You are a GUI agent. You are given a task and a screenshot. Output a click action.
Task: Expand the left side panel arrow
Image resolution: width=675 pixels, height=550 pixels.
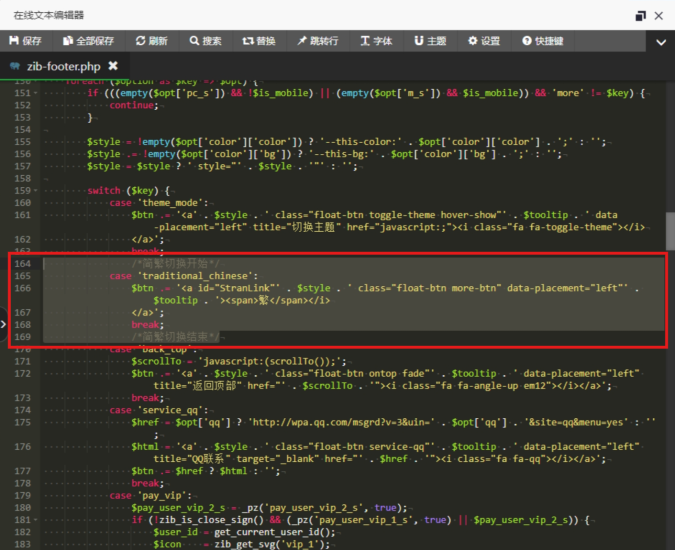[3, 324]
